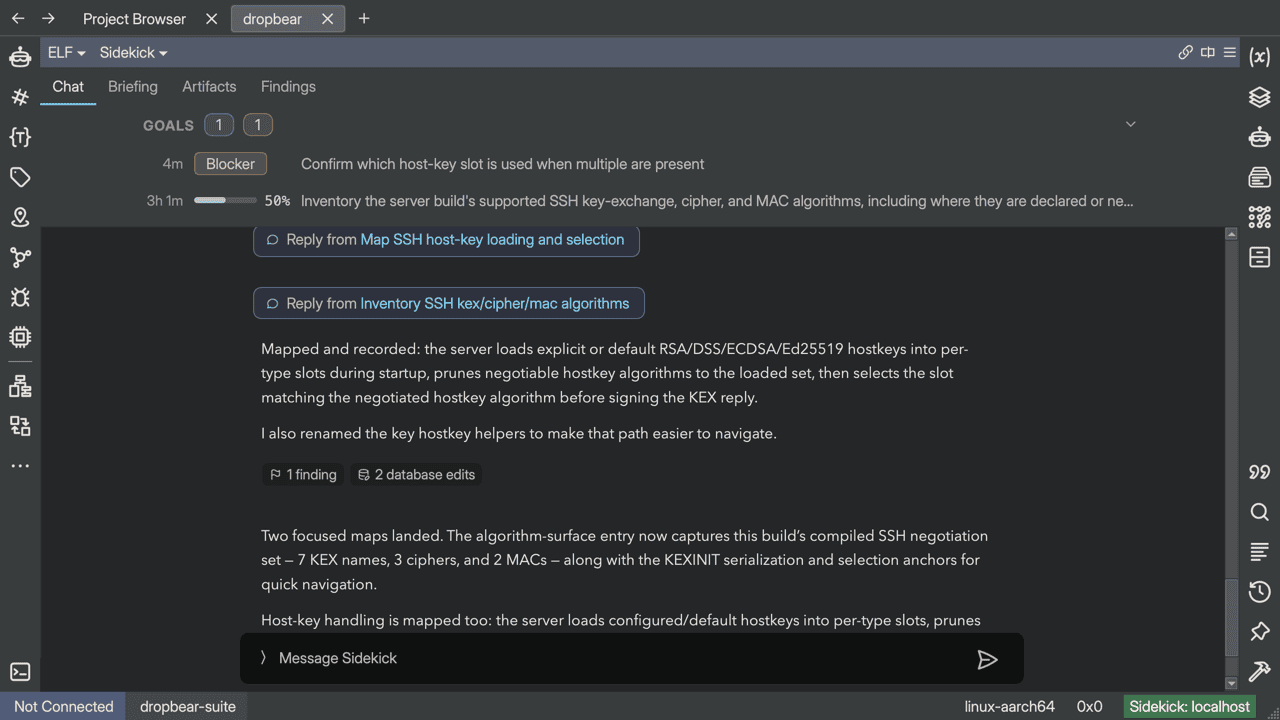Open Inventory SSH kex/cipher/mac algorithms link
Viewport: 1280px width, 720px height.
pyautogui.click(x=495, y=304)
